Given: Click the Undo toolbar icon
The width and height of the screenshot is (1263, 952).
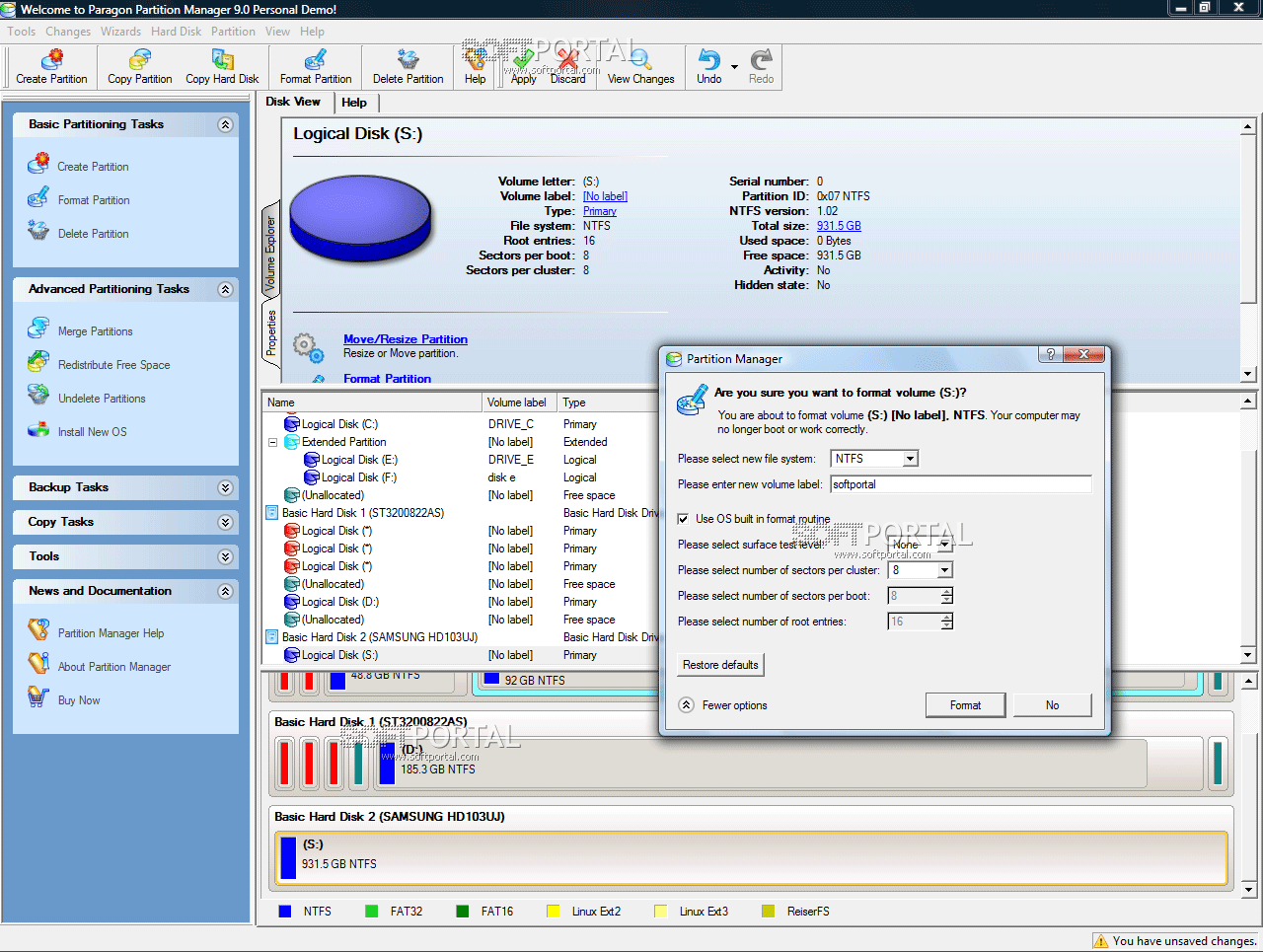Looking at the screenshot, I should click(x=709, y=67).
